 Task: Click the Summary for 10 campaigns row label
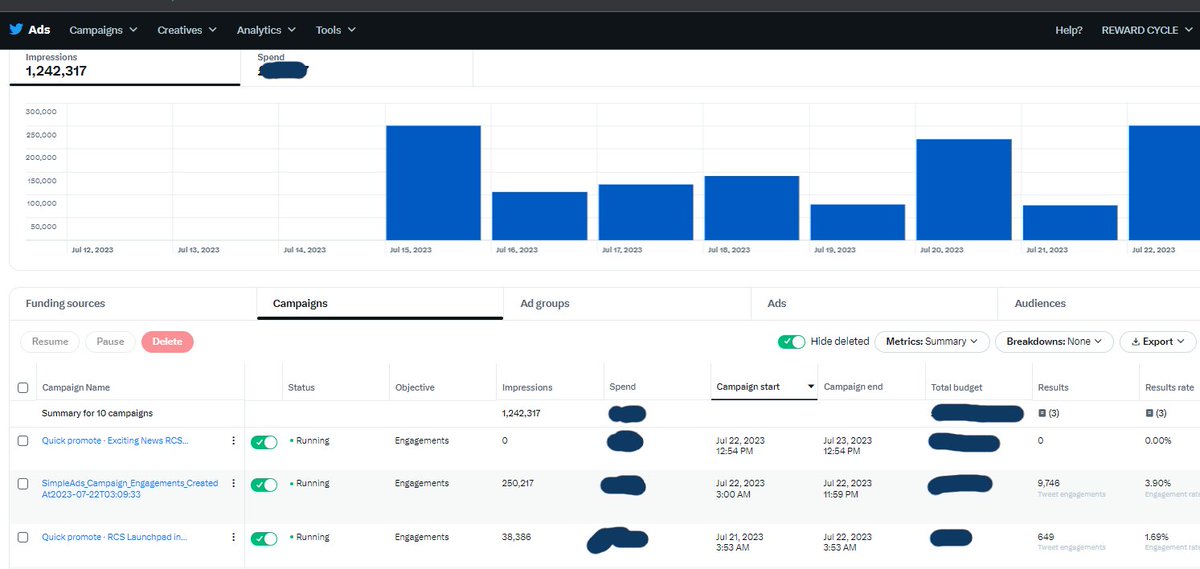click(97, 413)
